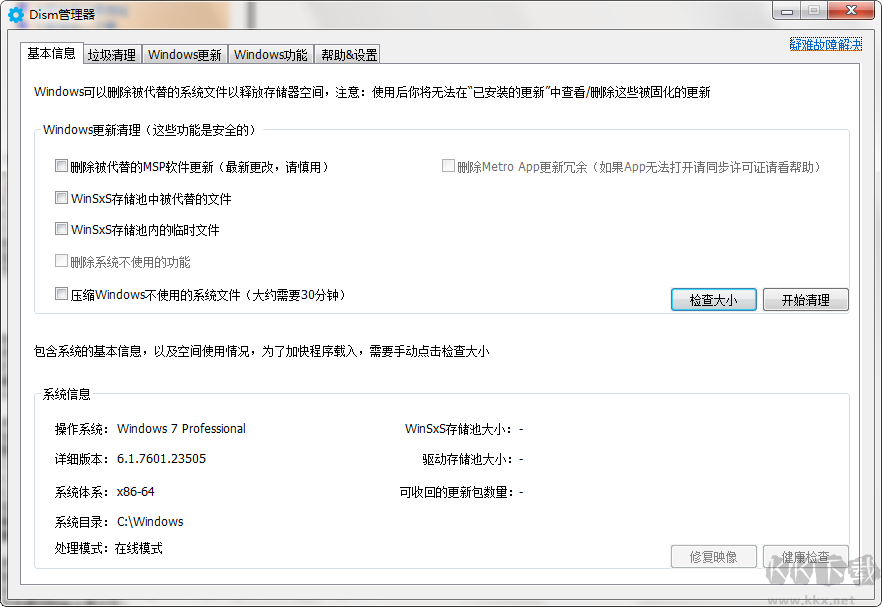Click the Dism gear icon in title bar
Screen dimensions: 882x607
click(x=14, y=14)
